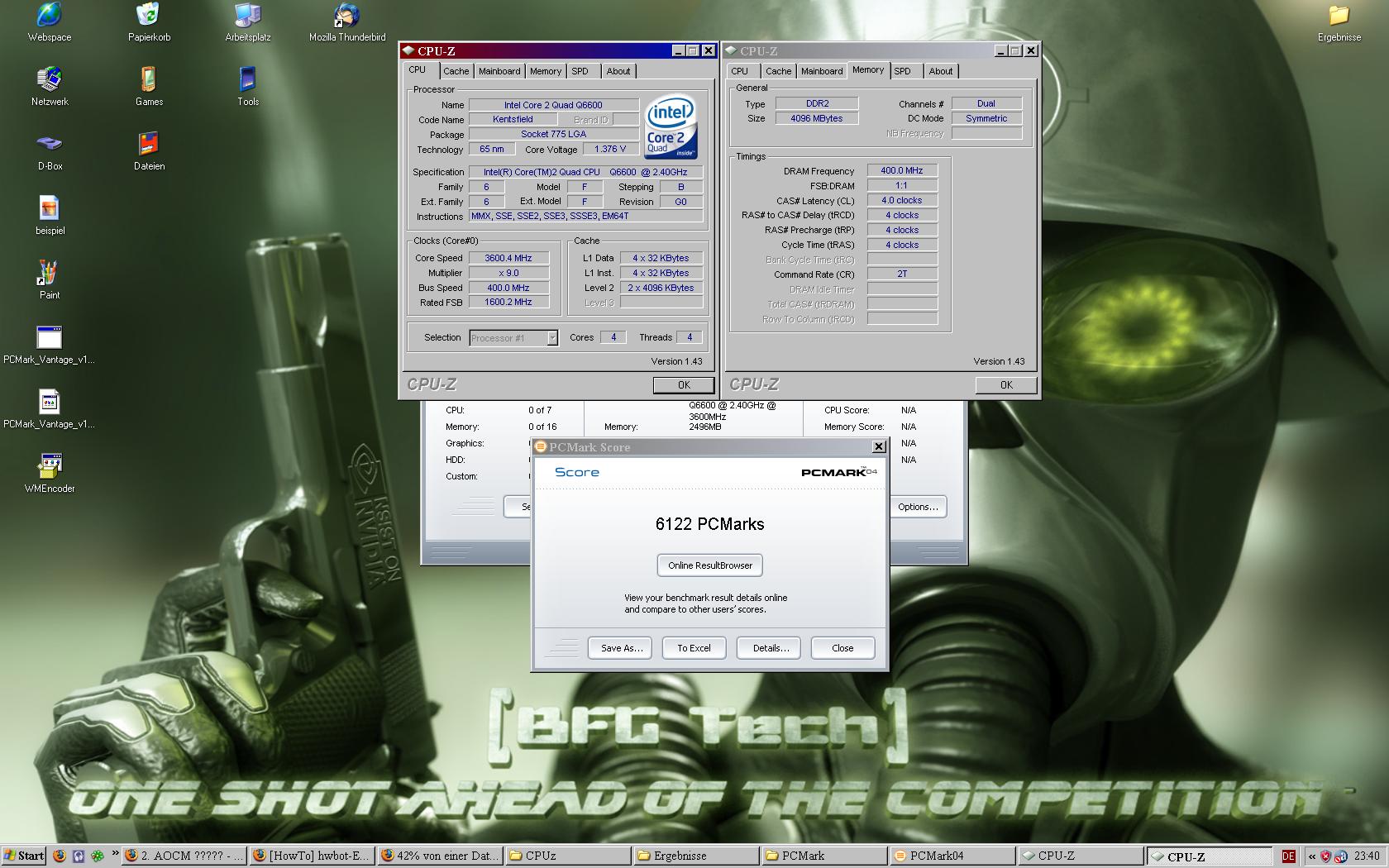Expand hidden quick launch items chevron
Image resolution: width=1389 pixels, height=868 pixels.
[x=115, y=854]
